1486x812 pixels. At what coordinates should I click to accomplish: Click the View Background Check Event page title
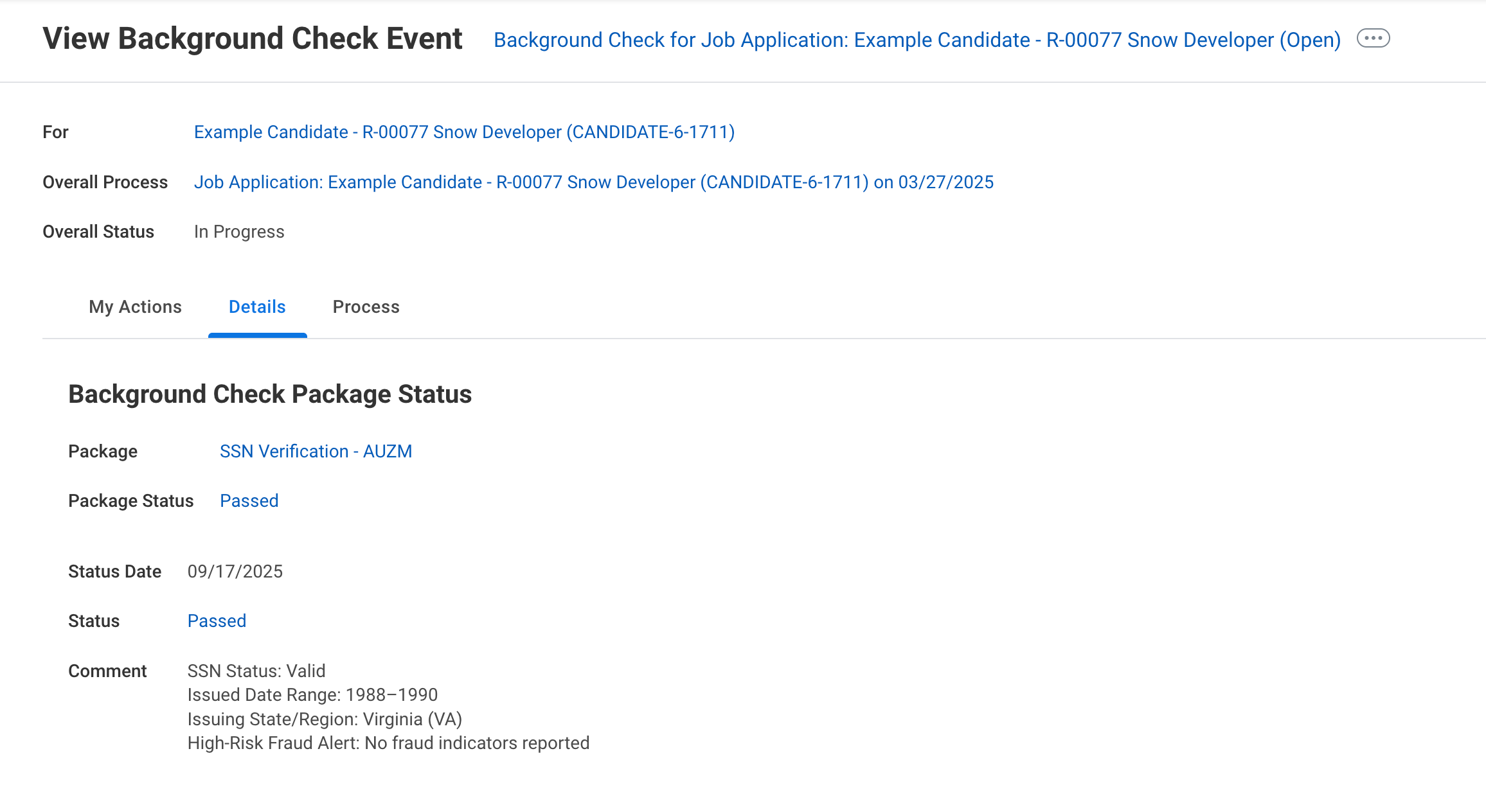click(x=252, y=39)
